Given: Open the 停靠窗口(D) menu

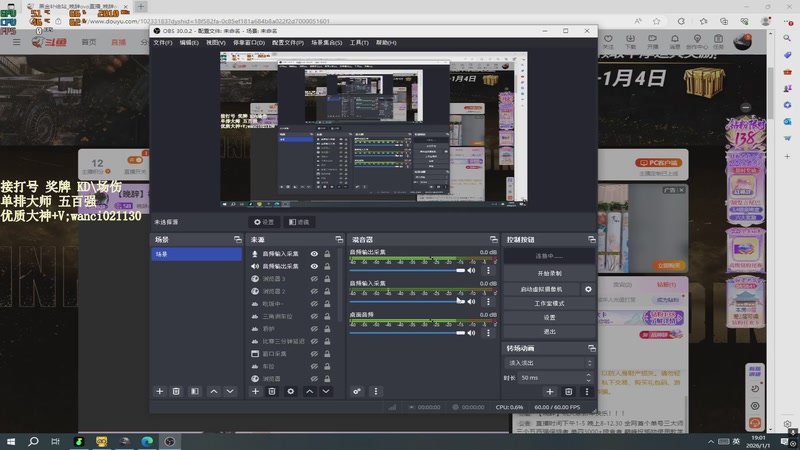Looking at the screenshot, I should (249, 43).
